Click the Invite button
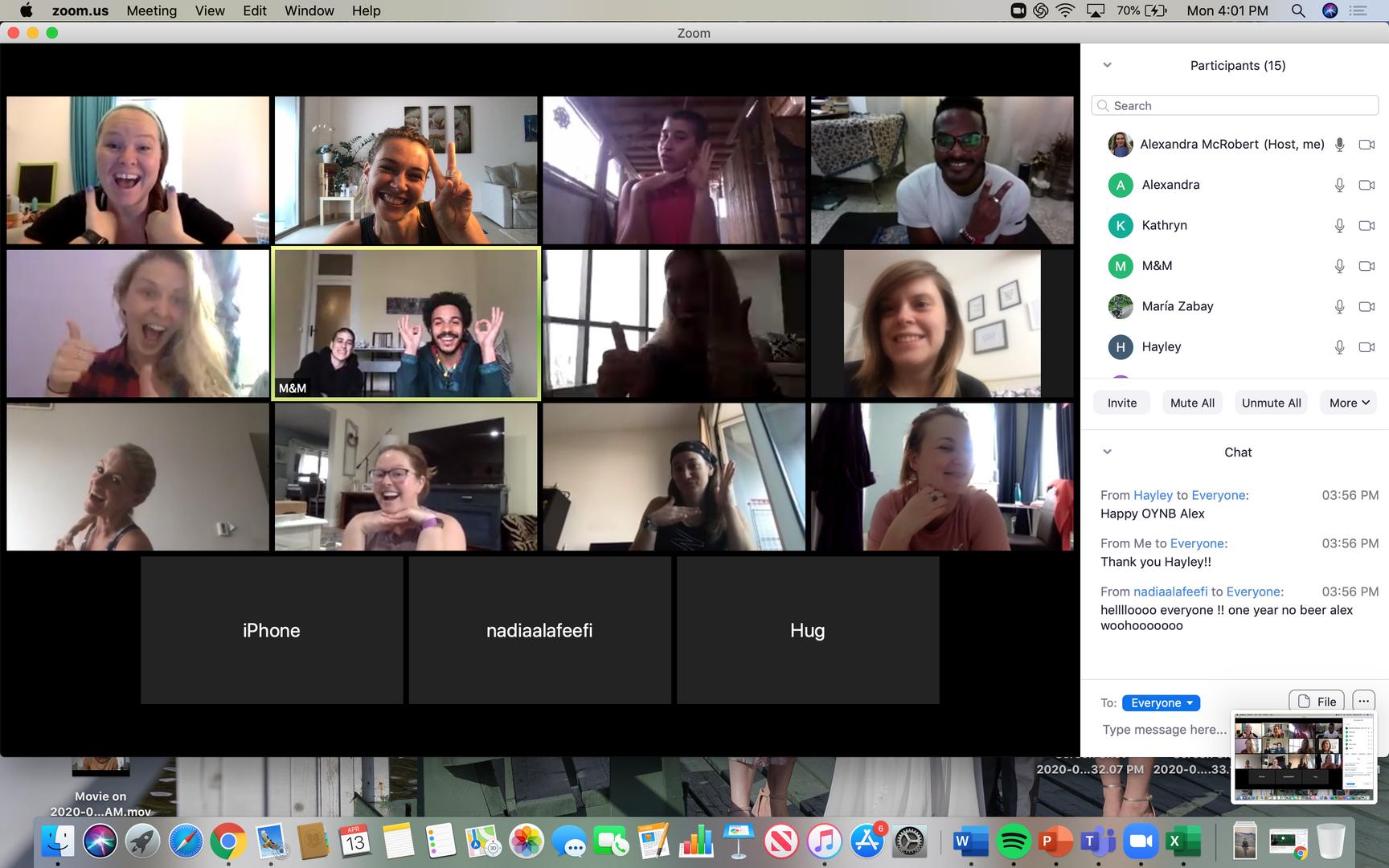Screen dimensions: 1389x868 [x=1121, y=403]
